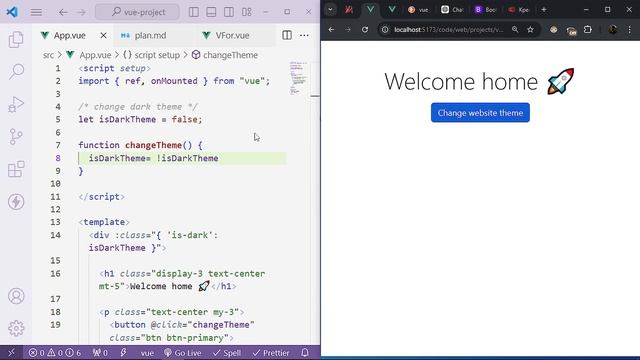Viewport: 640px width, 360px height.
Task: Go forward in VS Code navigation
Action: 82,12
